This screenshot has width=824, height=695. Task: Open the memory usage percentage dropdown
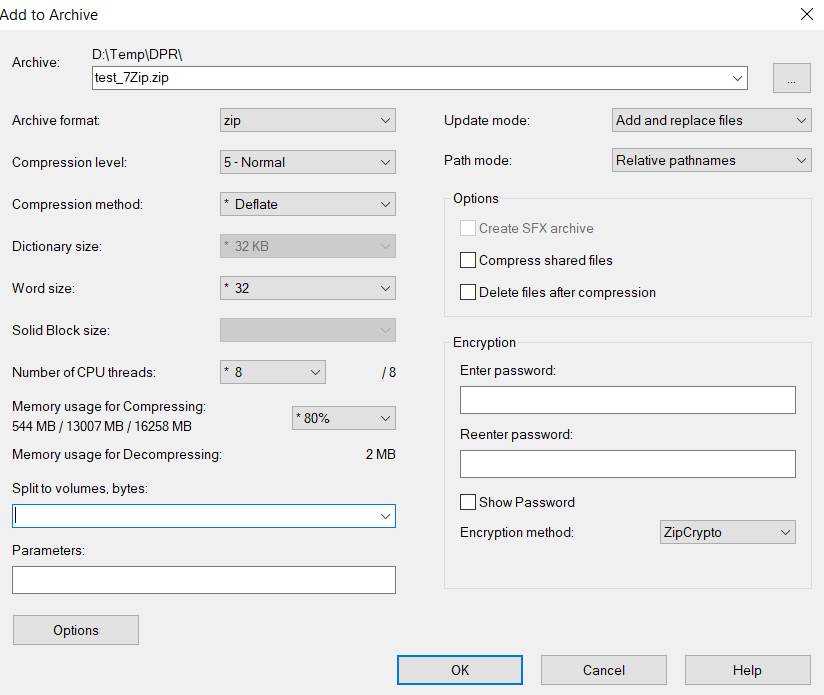pyautogui.click(x=343, y=418)
